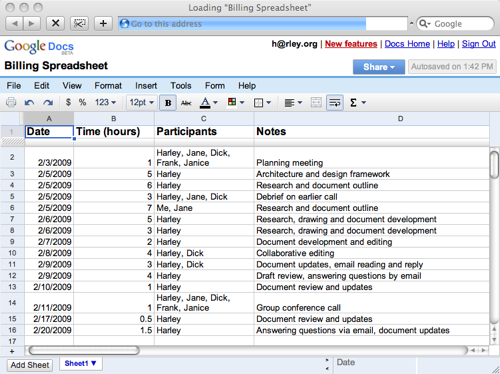The width and height of the screenshot is (500, 374).
Task: Stop page loading with the X button
Action: 55,24
